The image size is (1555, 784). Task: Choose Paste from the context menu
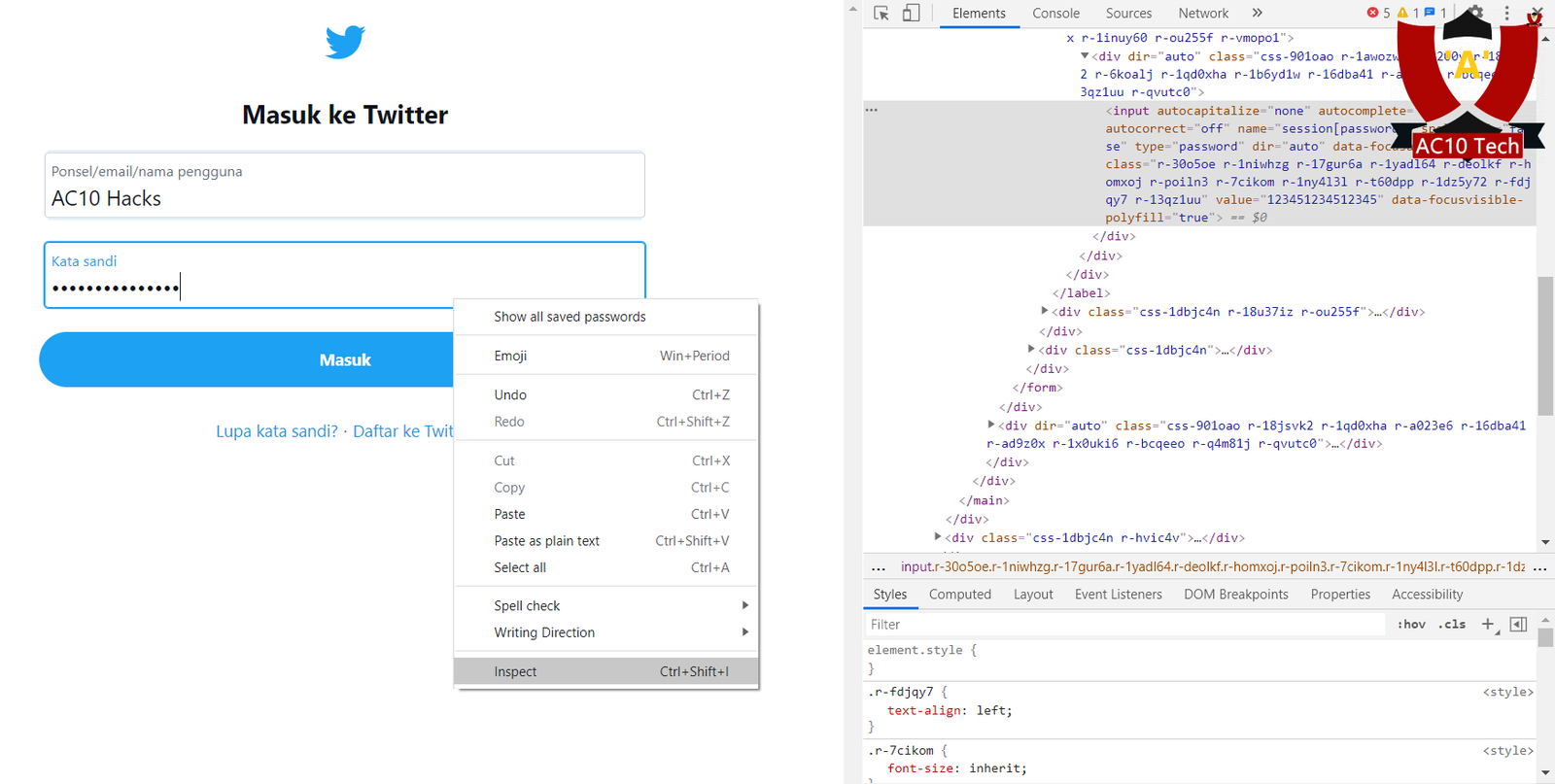click(x=606, y=514)
